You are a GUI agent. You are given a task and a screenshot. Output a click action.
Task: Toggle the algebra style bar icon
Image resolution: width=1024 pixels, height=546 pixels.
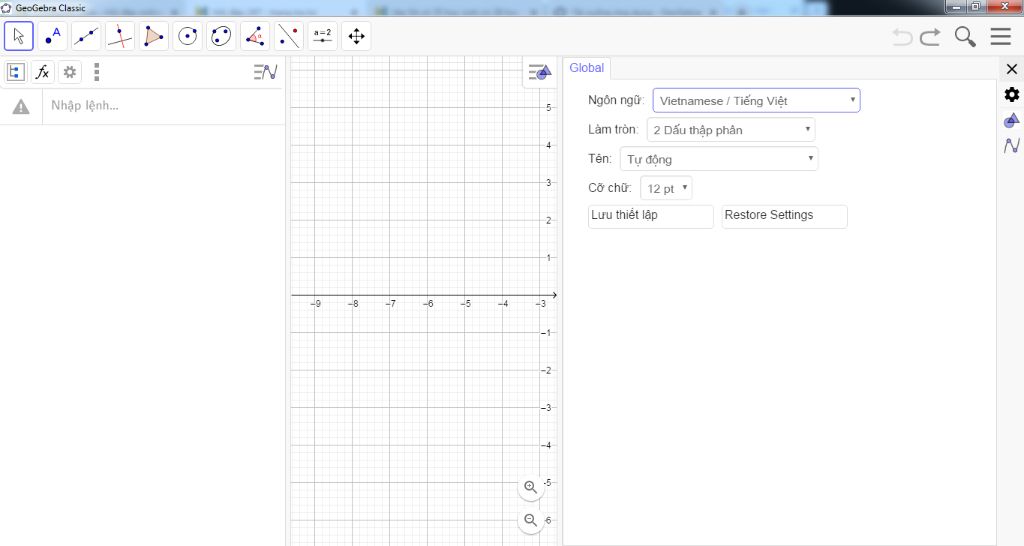(265, 72)
